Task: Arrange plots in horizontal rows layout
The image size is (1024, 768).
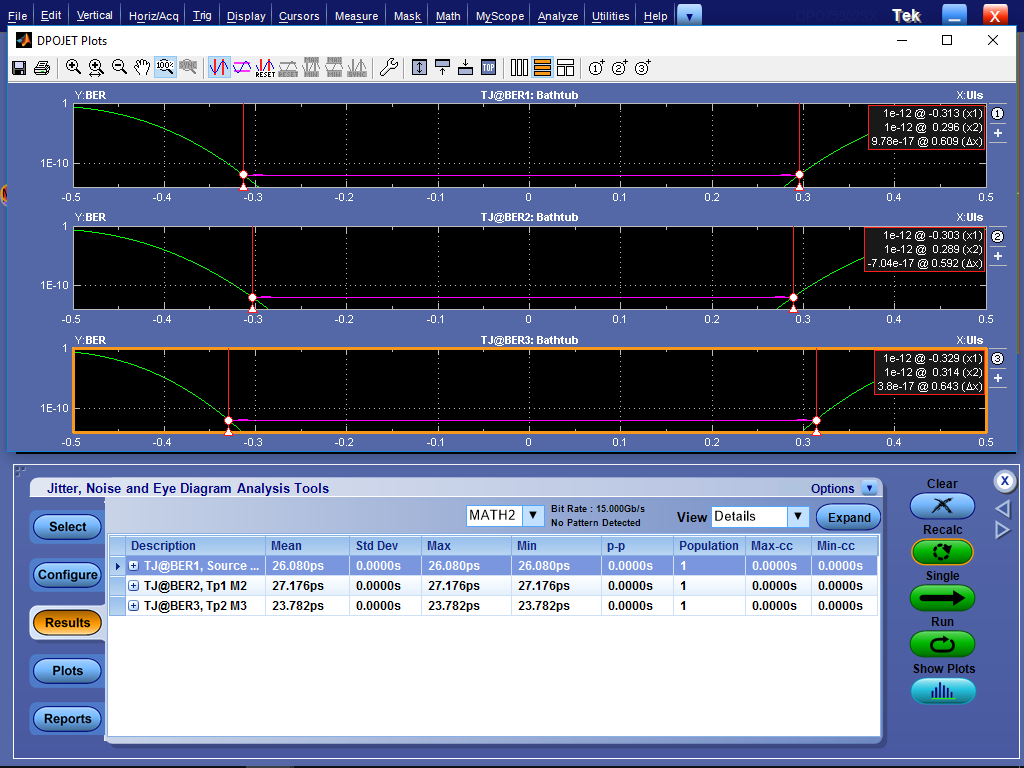Action: tap(542, 67)
